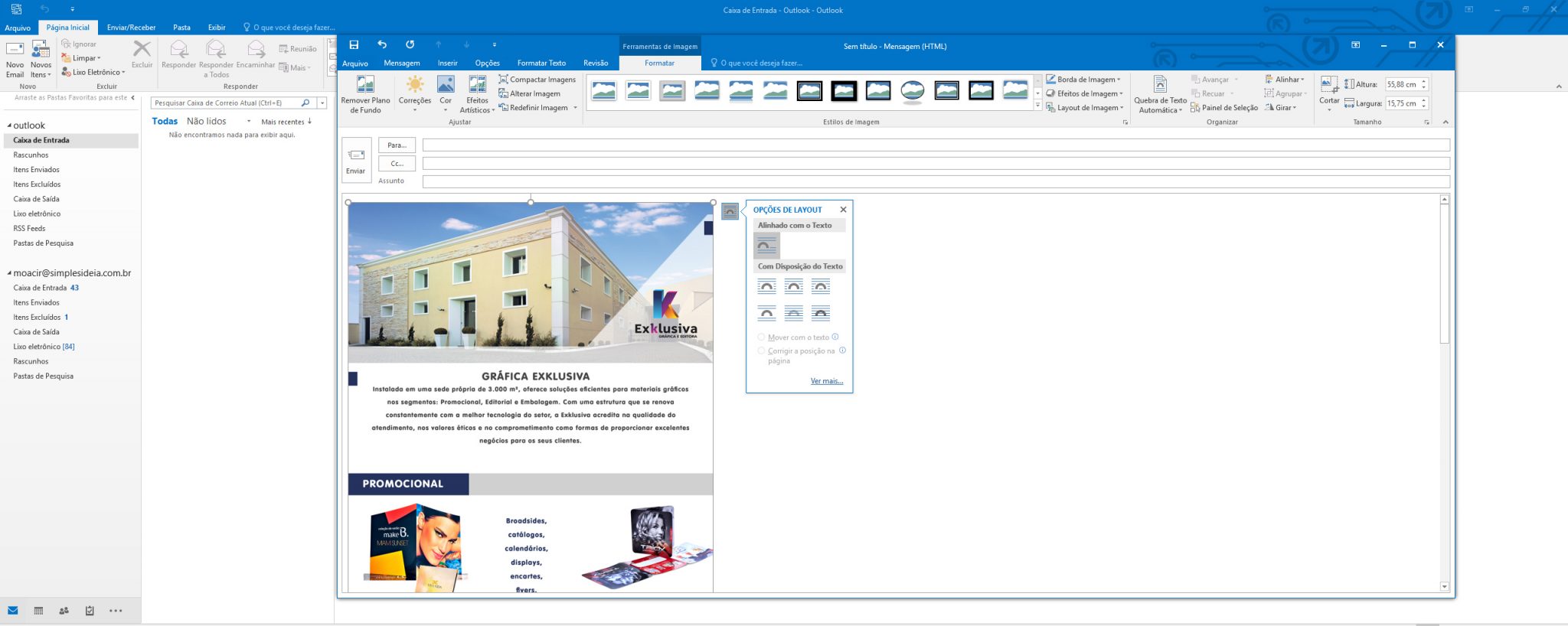Switch to the Formatar Texto tab
This screenshot has height=626, width=1568.
[x=541, y=64]
